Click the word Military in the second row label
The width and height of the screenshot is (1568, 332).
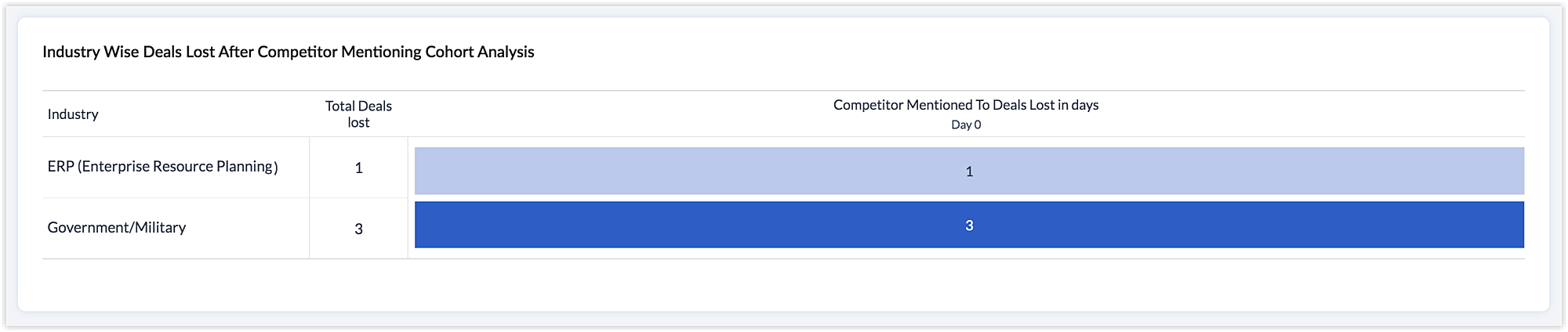[x=161, y=228]
